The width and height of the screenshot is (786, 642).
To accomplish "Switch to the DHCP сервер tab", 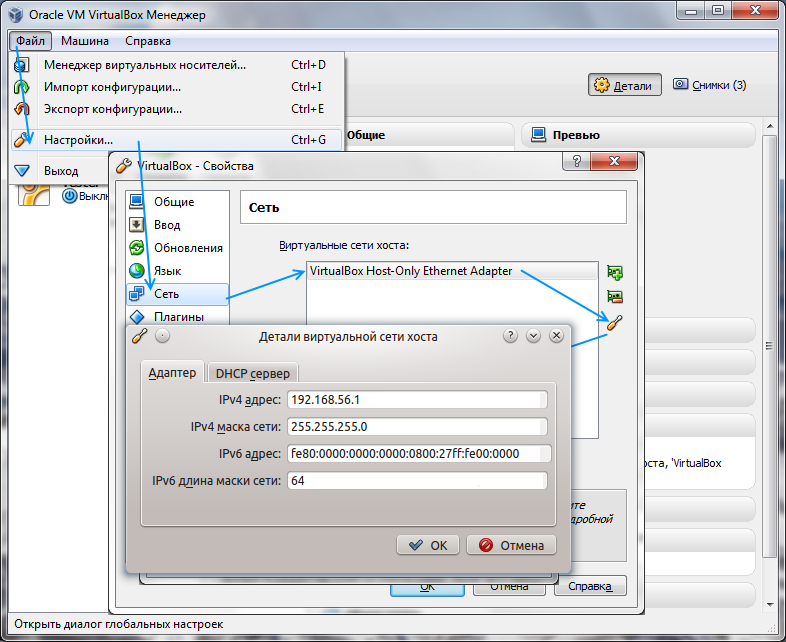I will (x=252, y=373).
